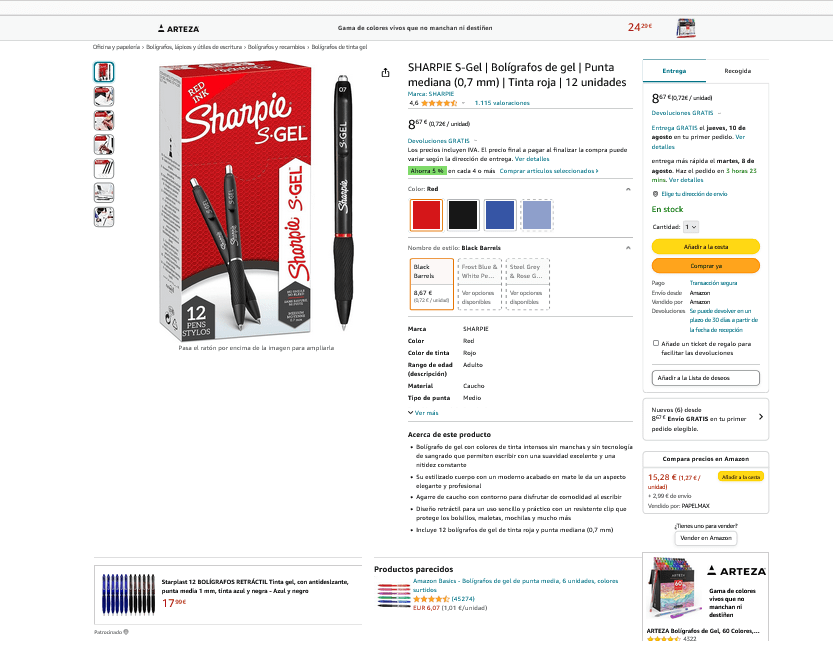
Task: Switch to the Recogida tab
Action: [x=737, y=71]
